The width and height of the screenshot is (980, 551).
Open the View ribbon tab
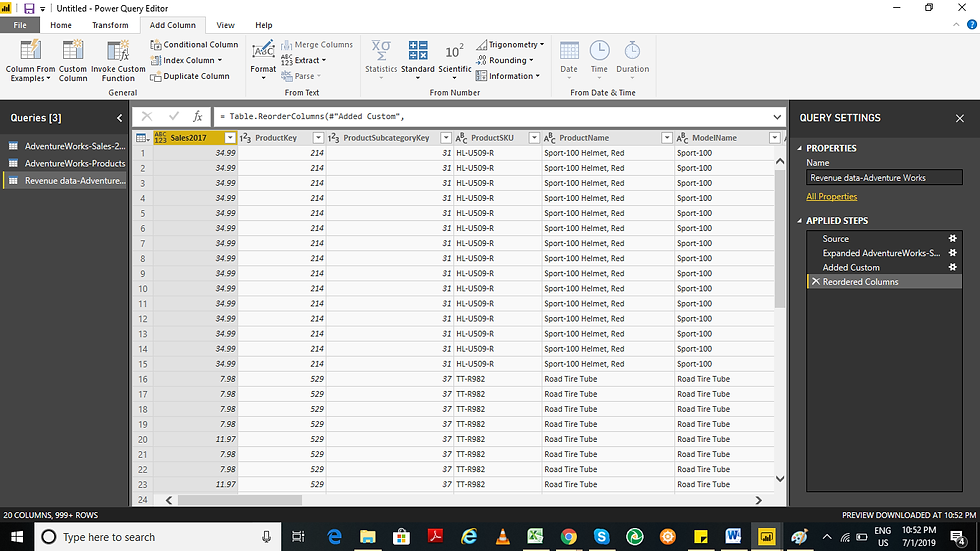[x=225, y=25]
